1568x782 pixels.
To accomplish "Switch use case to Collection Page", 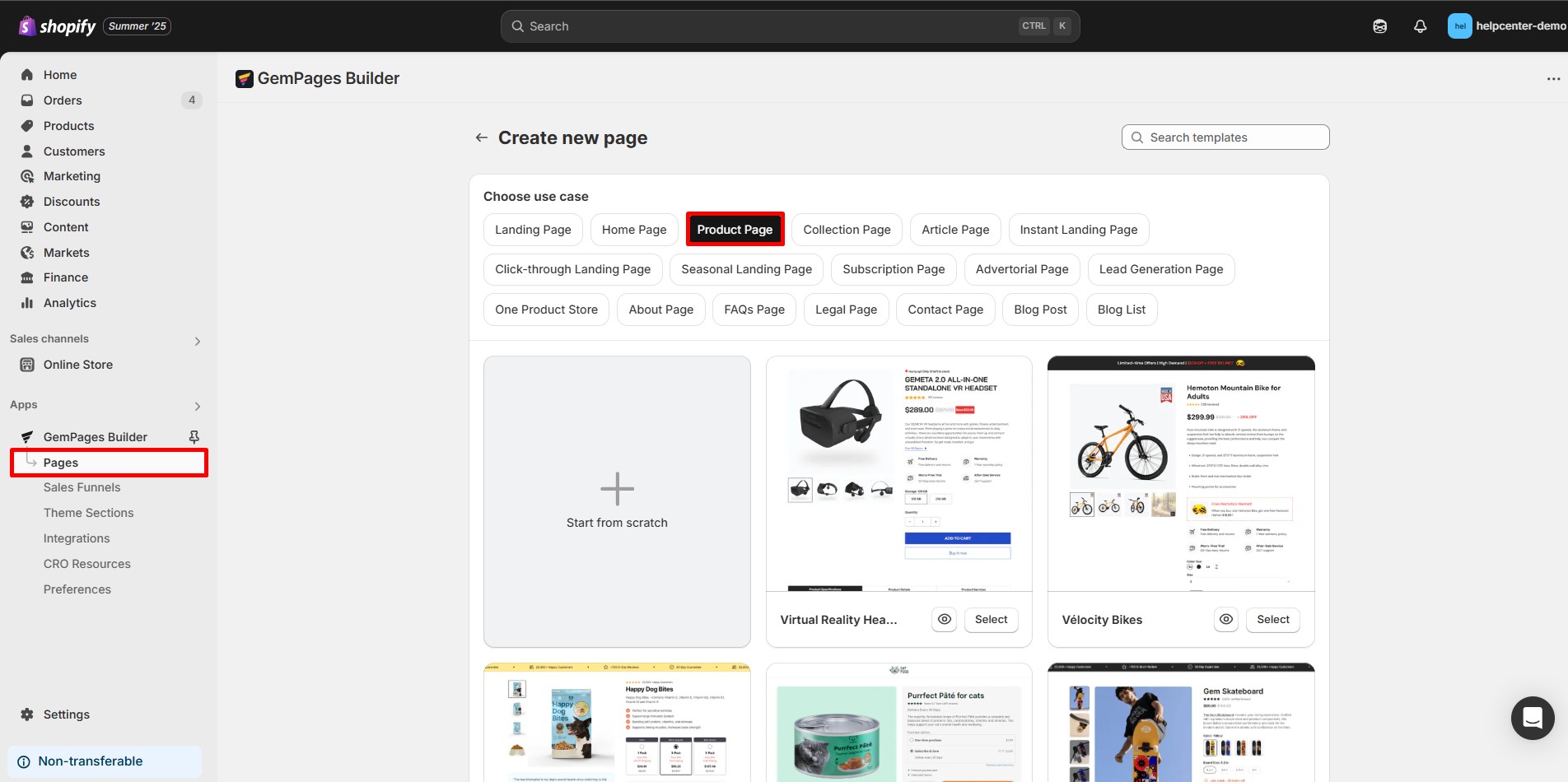I will pyautogui.click(x=847, y=229).
